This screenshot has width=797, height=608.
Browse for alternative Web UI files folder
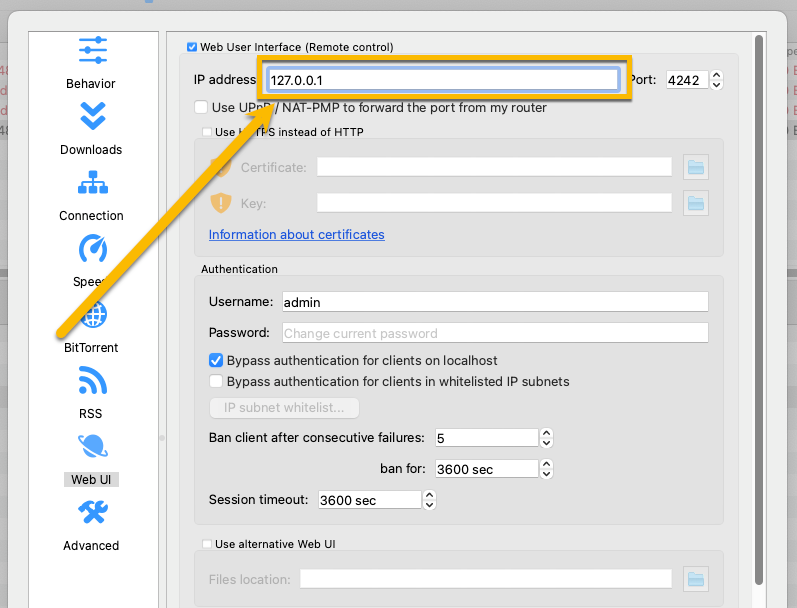[696, 578]
